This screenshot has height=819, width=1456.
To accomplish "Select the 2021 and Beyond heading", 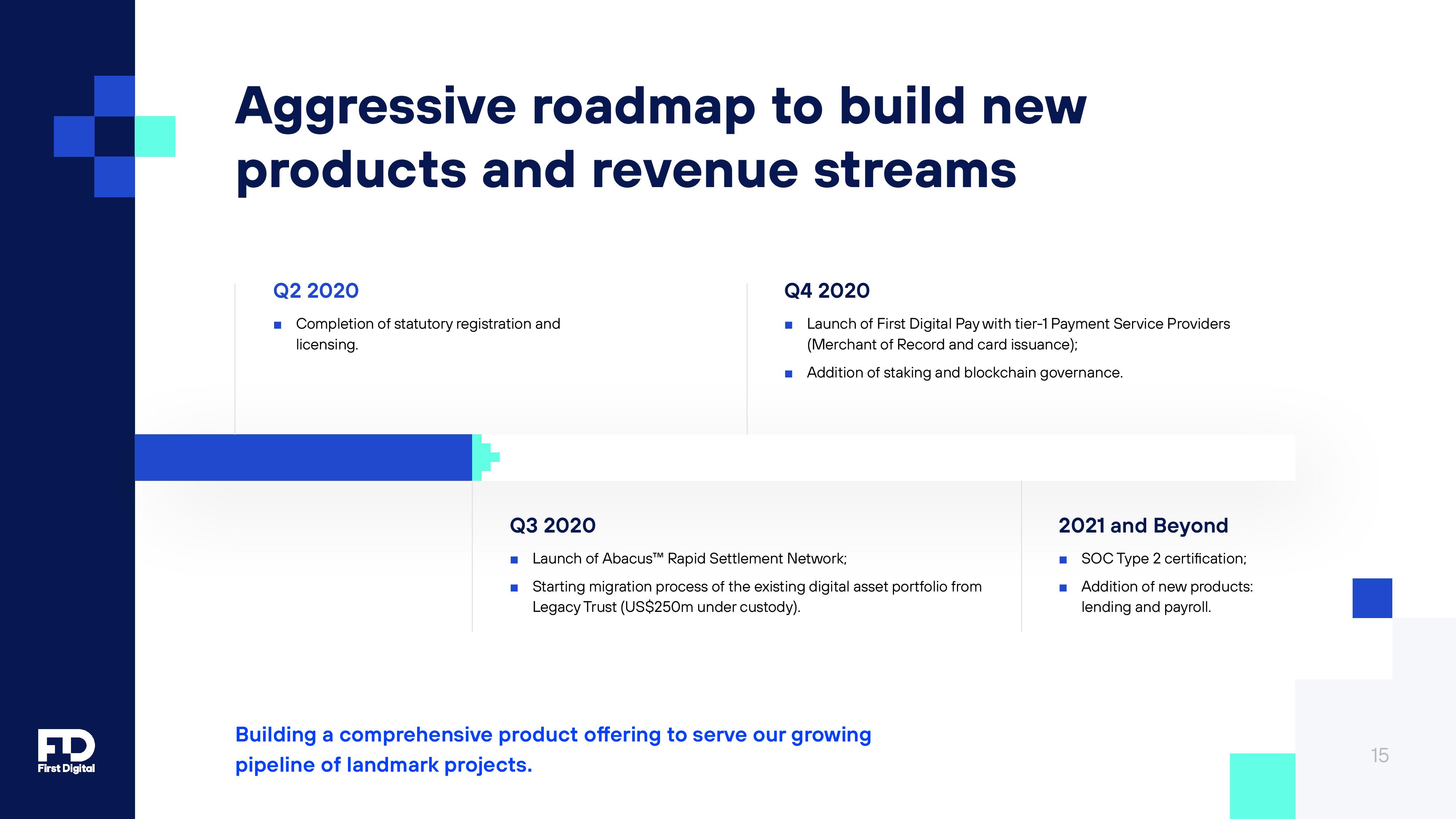I will pyautogui.click(x=1143, y=525).
